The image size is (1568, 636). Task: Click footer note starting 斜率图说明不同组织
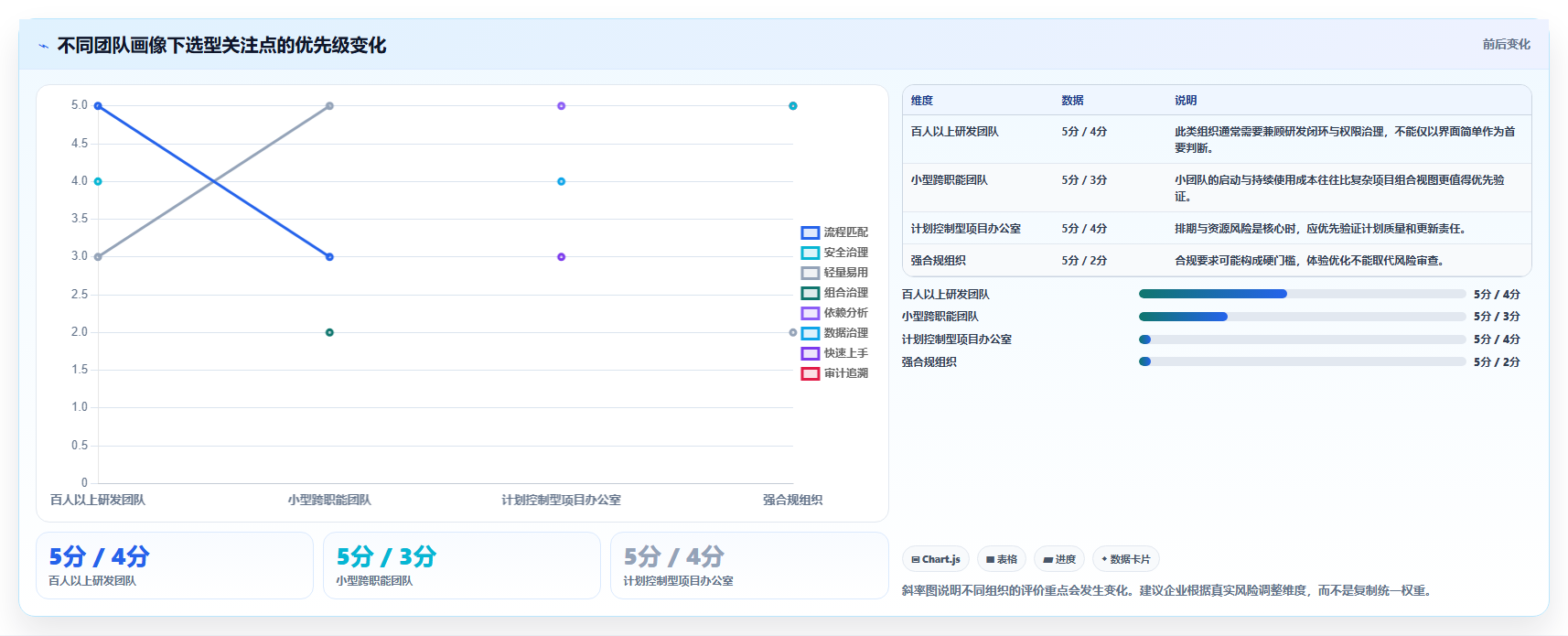pyautogui.click(x=1166, y=591)
